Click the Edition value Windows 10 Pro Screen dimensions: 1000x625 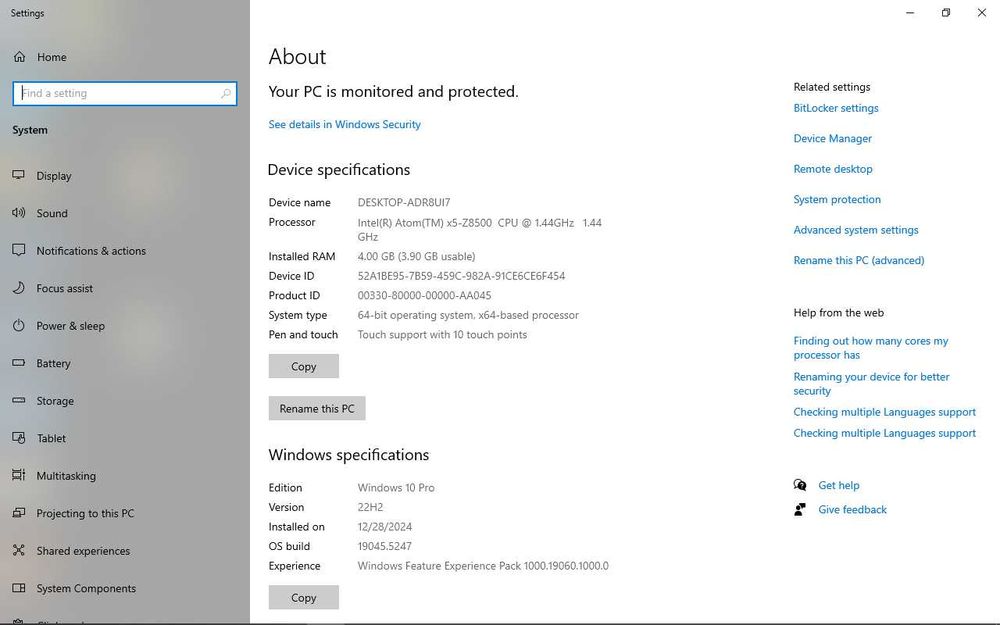tap(395, 487)
